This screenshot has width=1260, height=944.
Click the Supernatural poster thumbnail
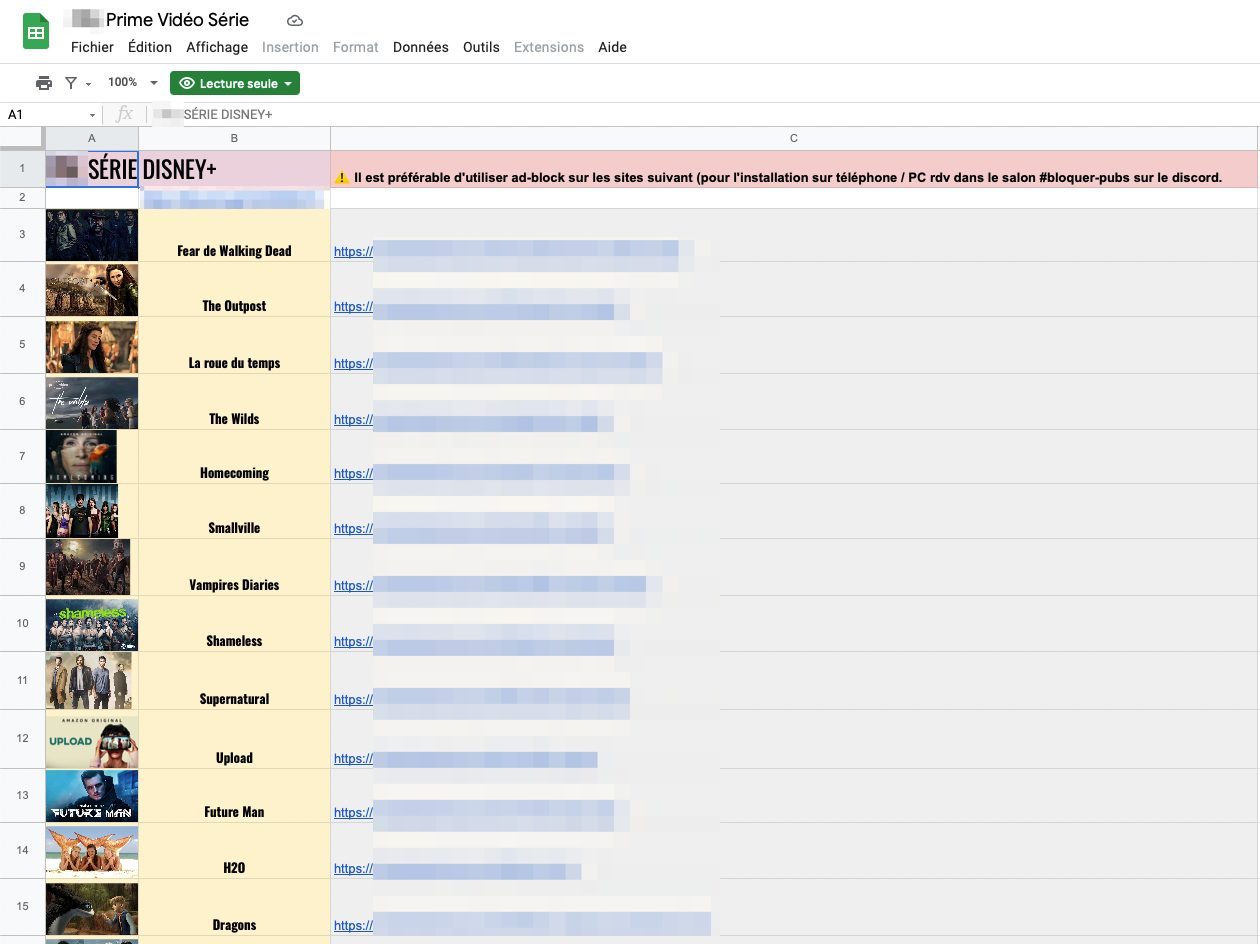tap(89, 681)
